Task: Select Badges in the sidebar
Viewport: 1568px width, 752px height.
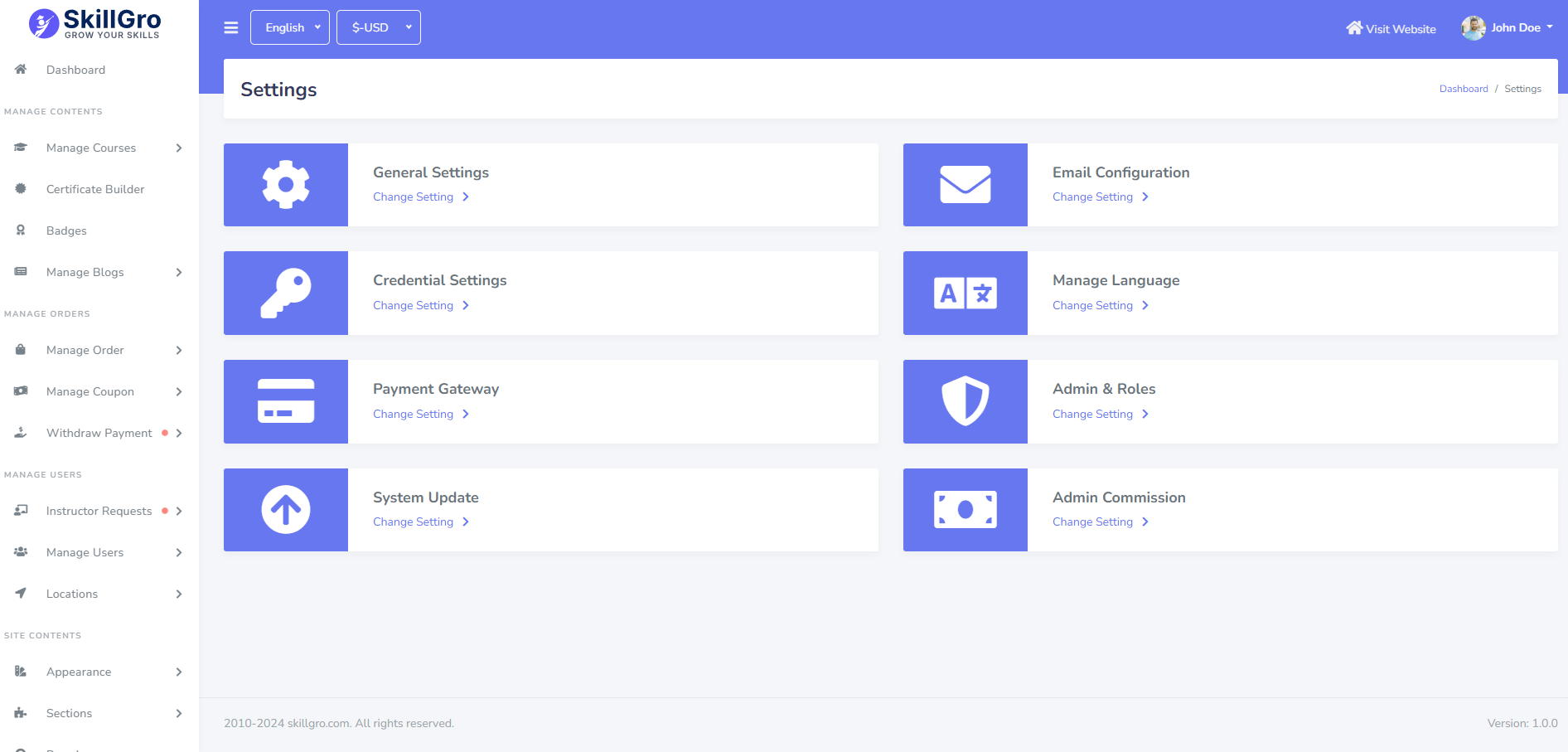Action: [66, 230]
